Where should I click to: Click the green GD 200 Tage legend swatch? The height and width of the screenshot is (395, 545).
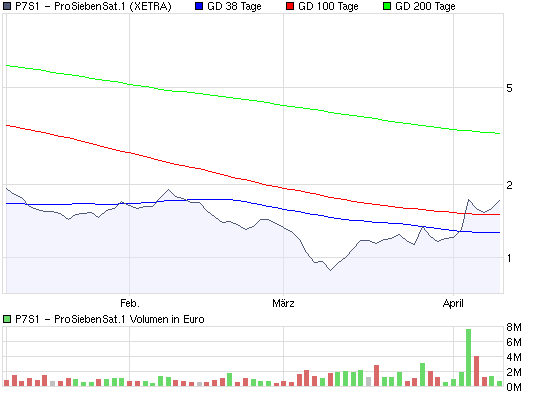pyautogui.click(x=387, y=6)
